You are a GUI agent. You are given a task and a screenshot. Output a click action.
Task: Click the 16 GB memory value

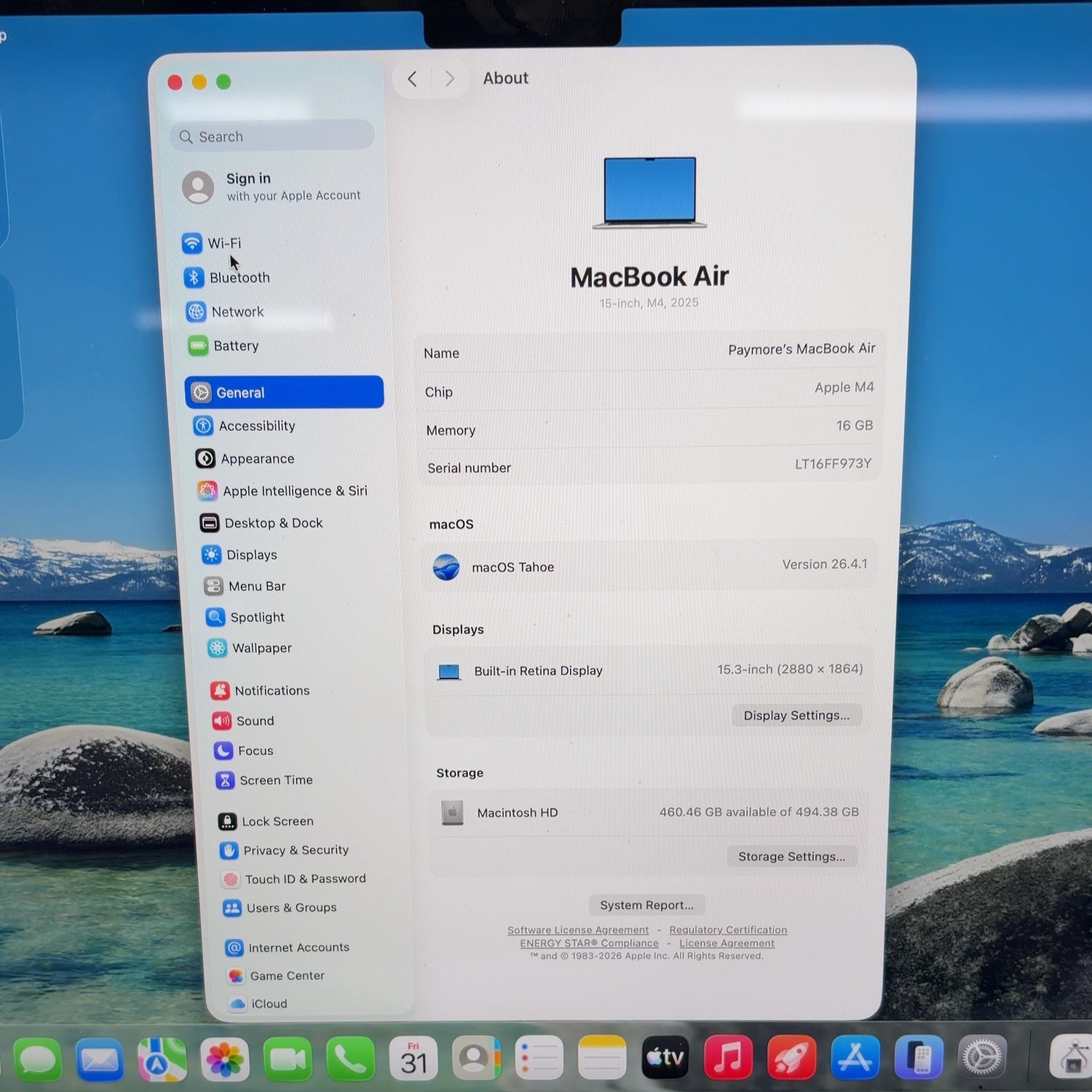[x=854, y=425]
